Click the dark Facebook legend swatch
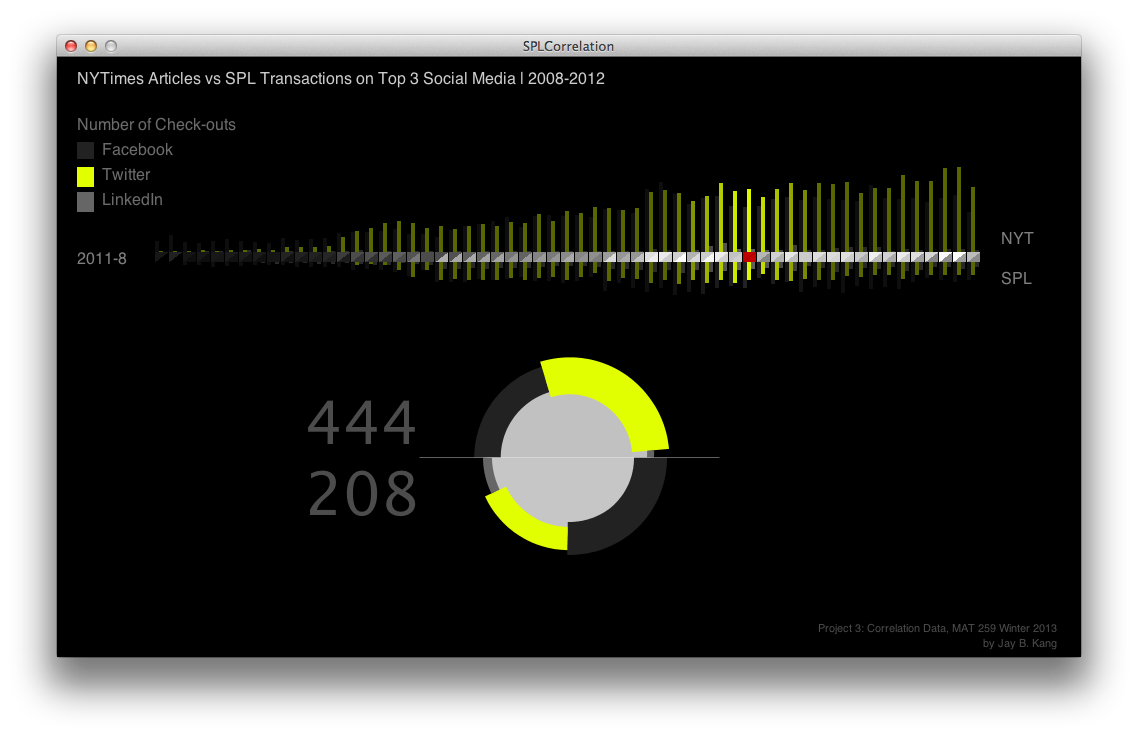The width and height of the screenshot is (1138, 736). (x=85, y=151)
